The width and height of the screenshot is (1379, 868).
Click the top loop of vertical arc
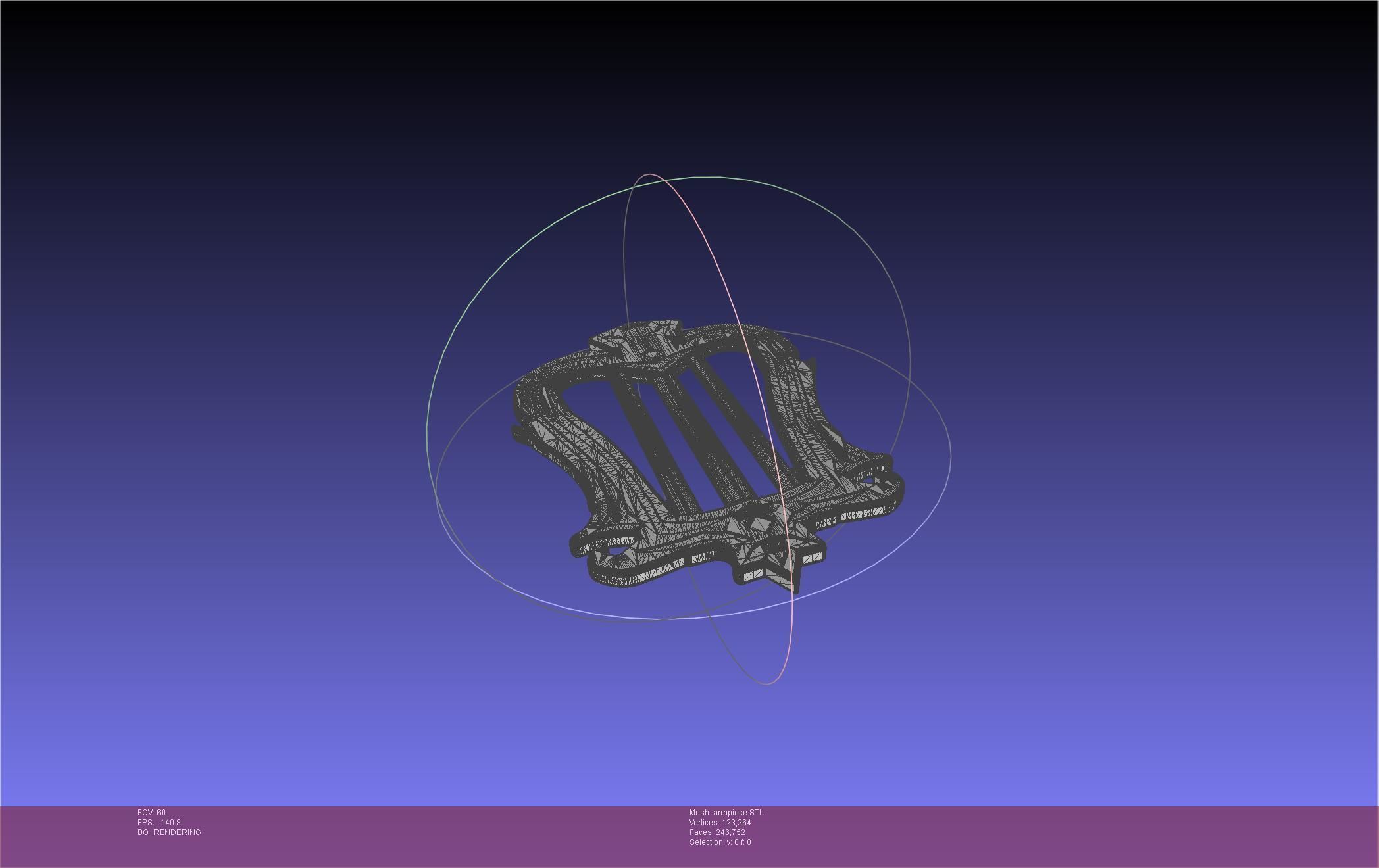650,174
